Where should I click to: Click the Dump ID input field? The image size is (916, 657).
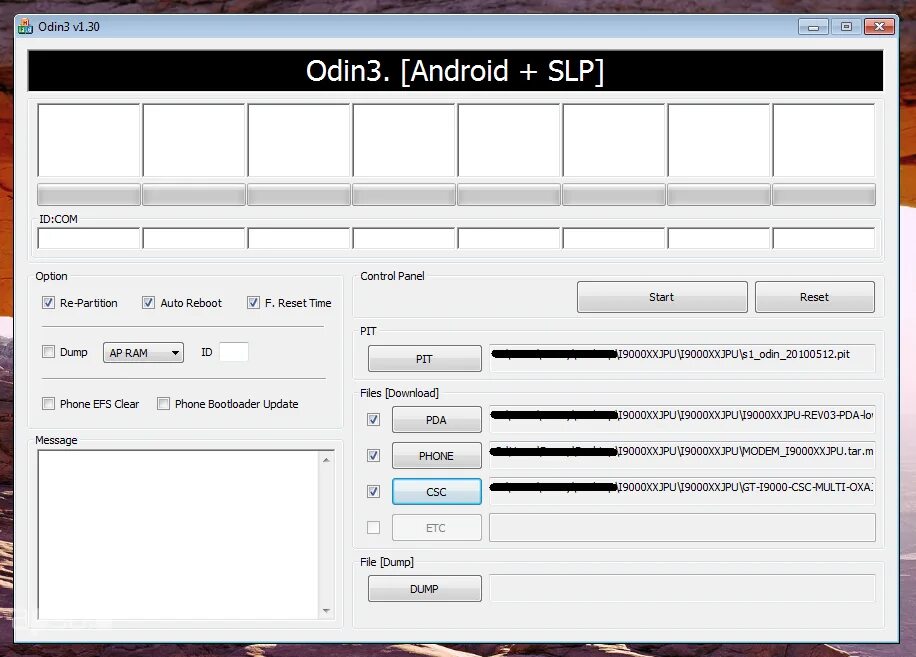pos(234,352)
